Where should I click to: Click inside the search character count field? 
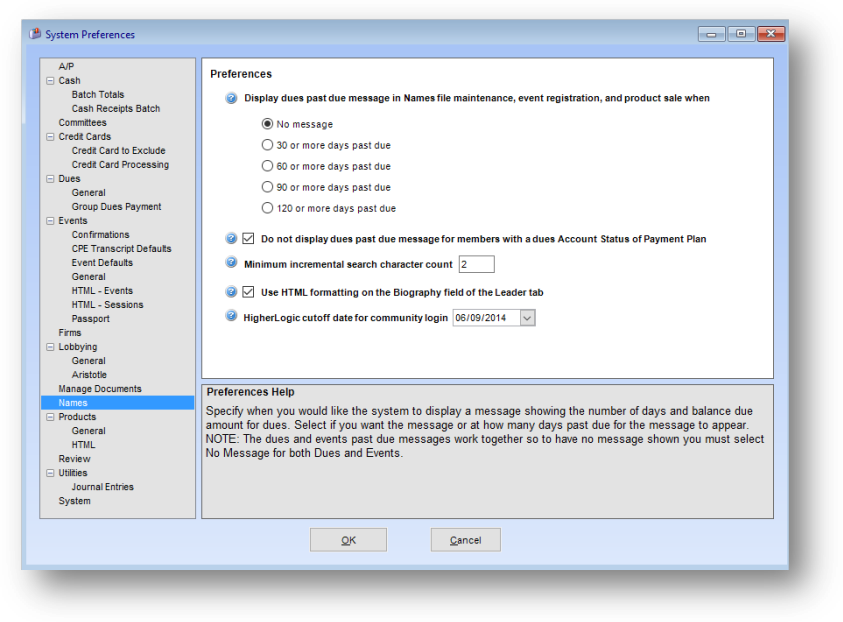coord(476,264)
